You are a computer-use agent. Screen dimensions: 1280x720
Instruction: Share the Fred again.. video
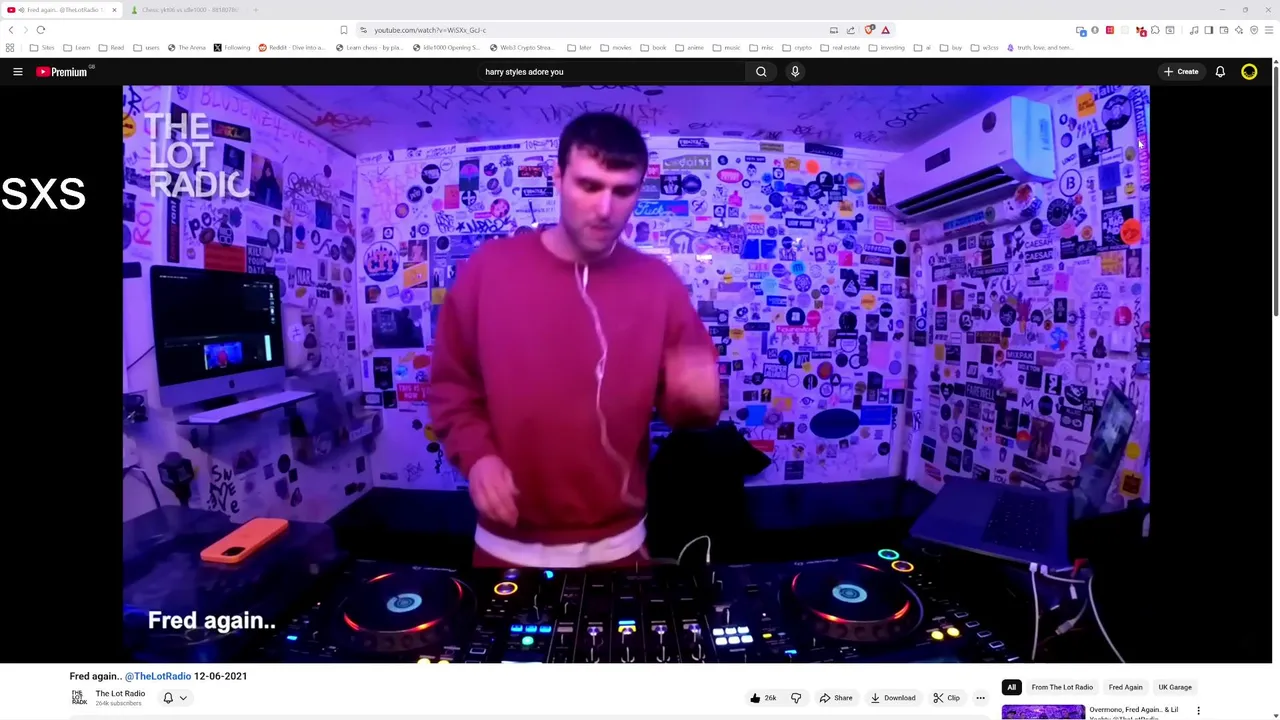click(x=836, y=698)
